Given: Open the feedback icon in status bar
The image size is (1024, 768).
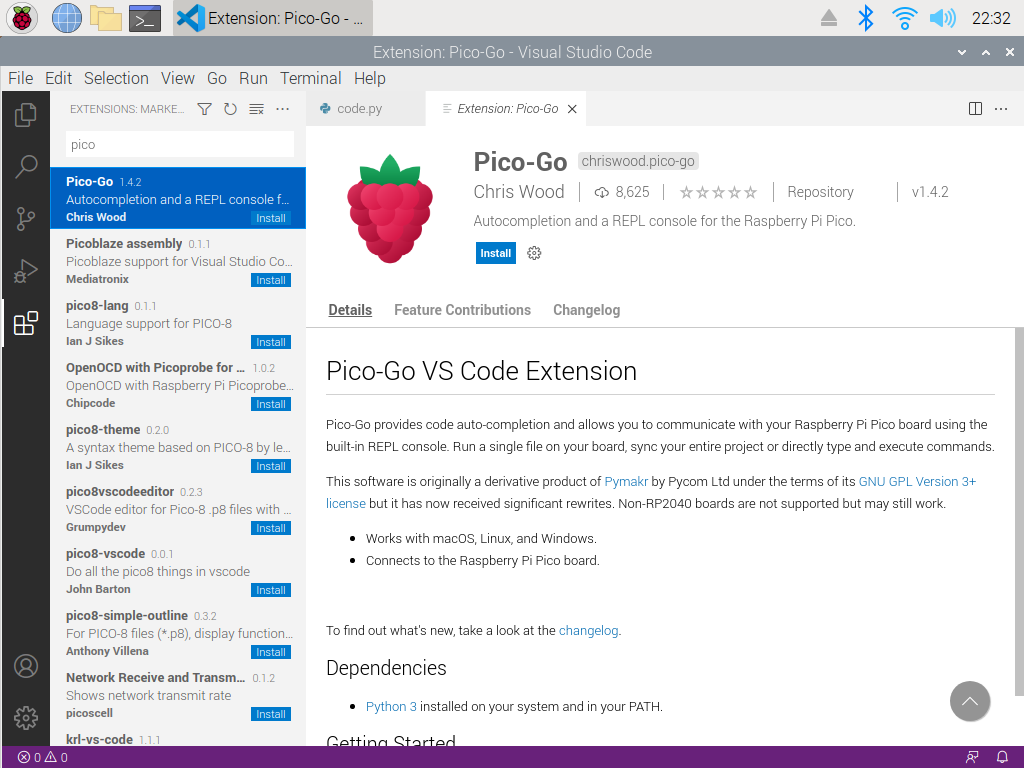Looking at the screenshot, I should pos(972,757).
